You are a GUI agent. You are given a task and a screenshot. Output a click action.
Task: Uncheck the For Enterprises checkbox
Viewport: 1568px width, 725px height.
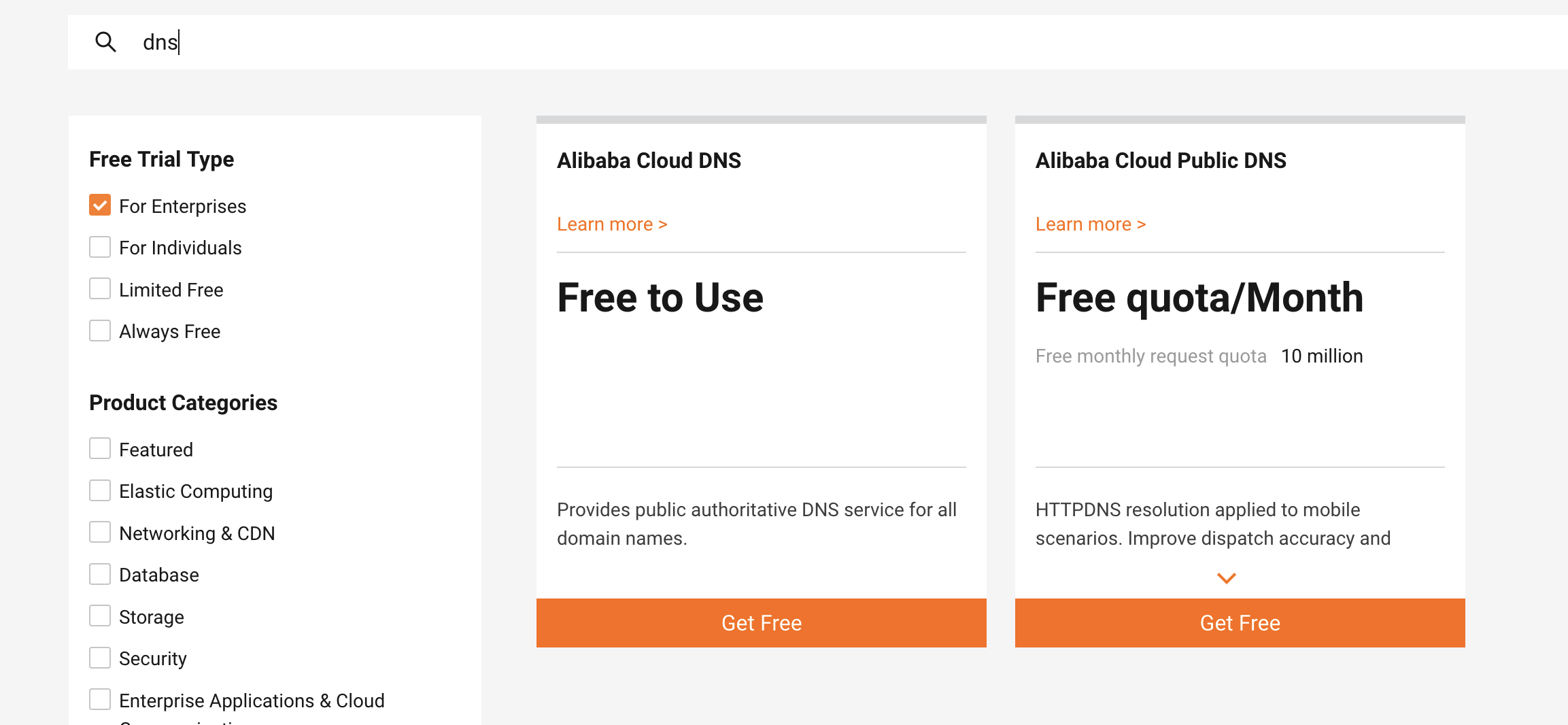click(100, 205)
